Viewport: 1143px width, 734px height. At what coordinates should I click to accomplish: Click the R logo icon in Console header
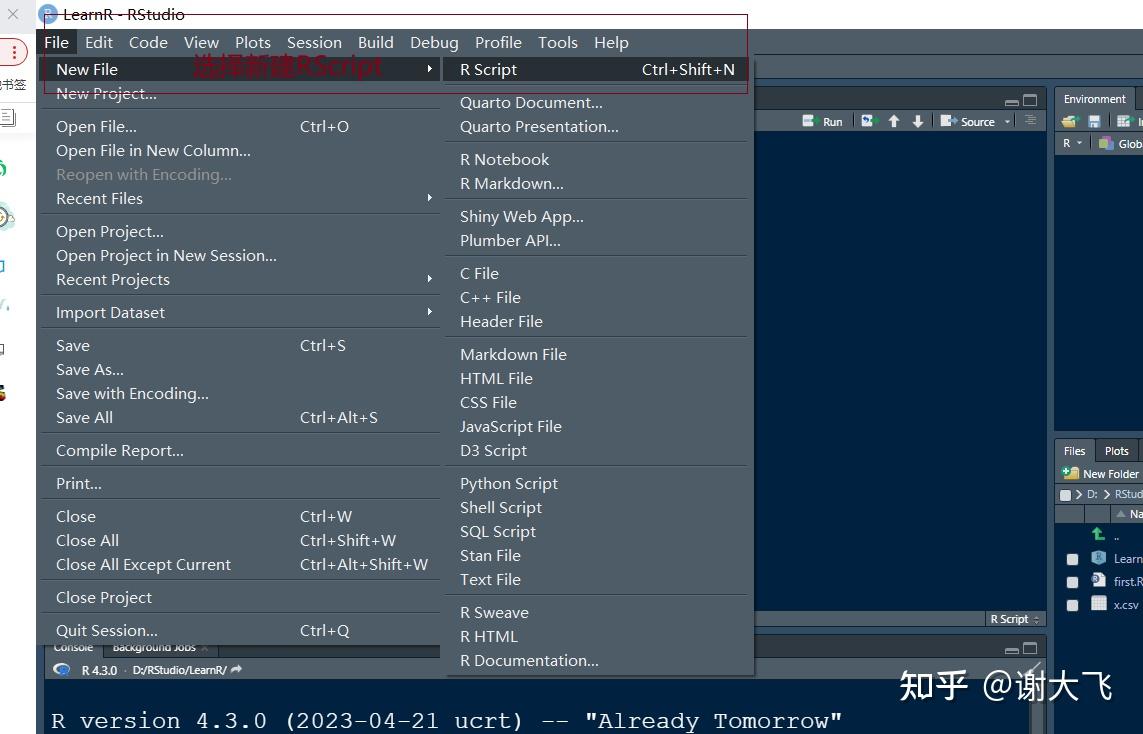pyautogui.click(x=62, y=669)
